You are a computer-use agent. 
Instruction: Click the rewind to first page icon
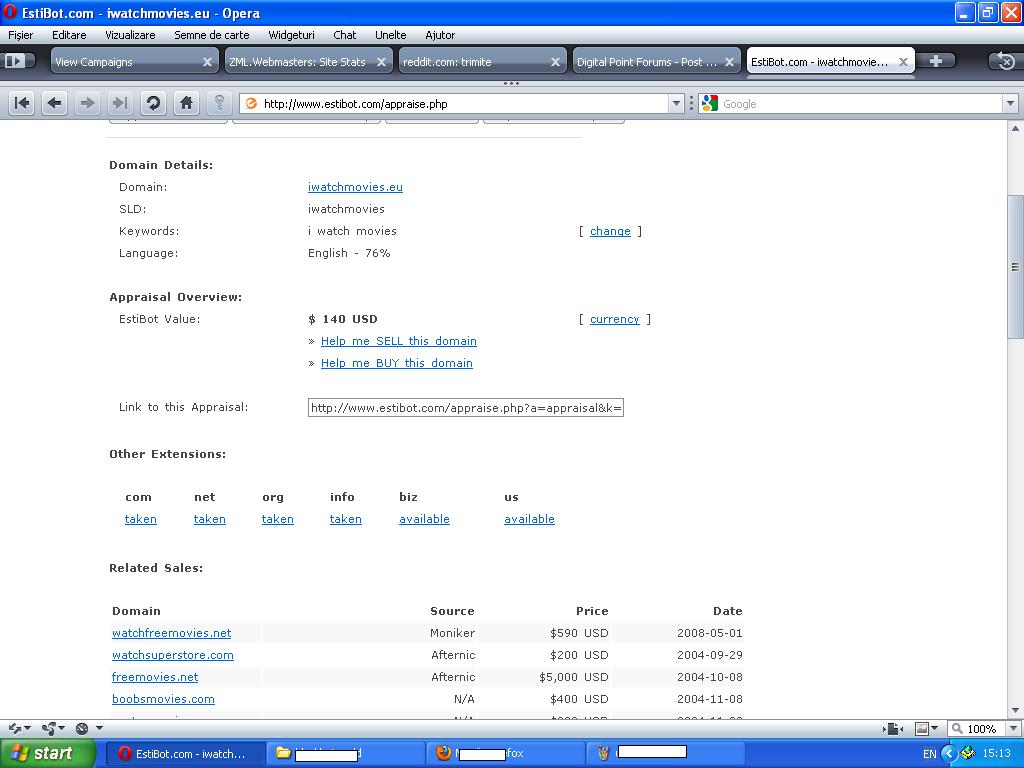pyautogui.click(x=22, y=103)
